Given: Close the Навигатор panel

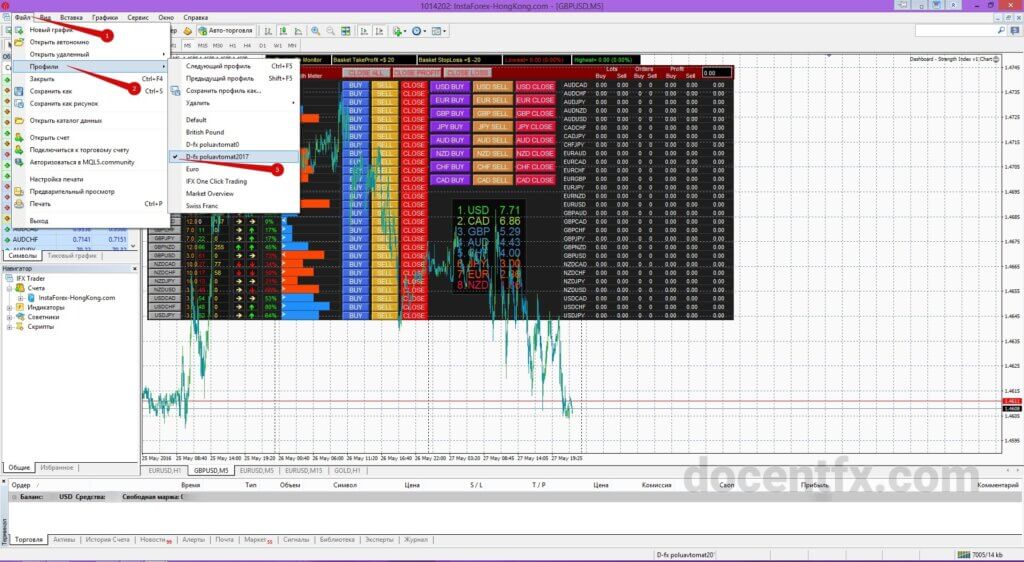Looking at the screenshot, I should [135, 268].
